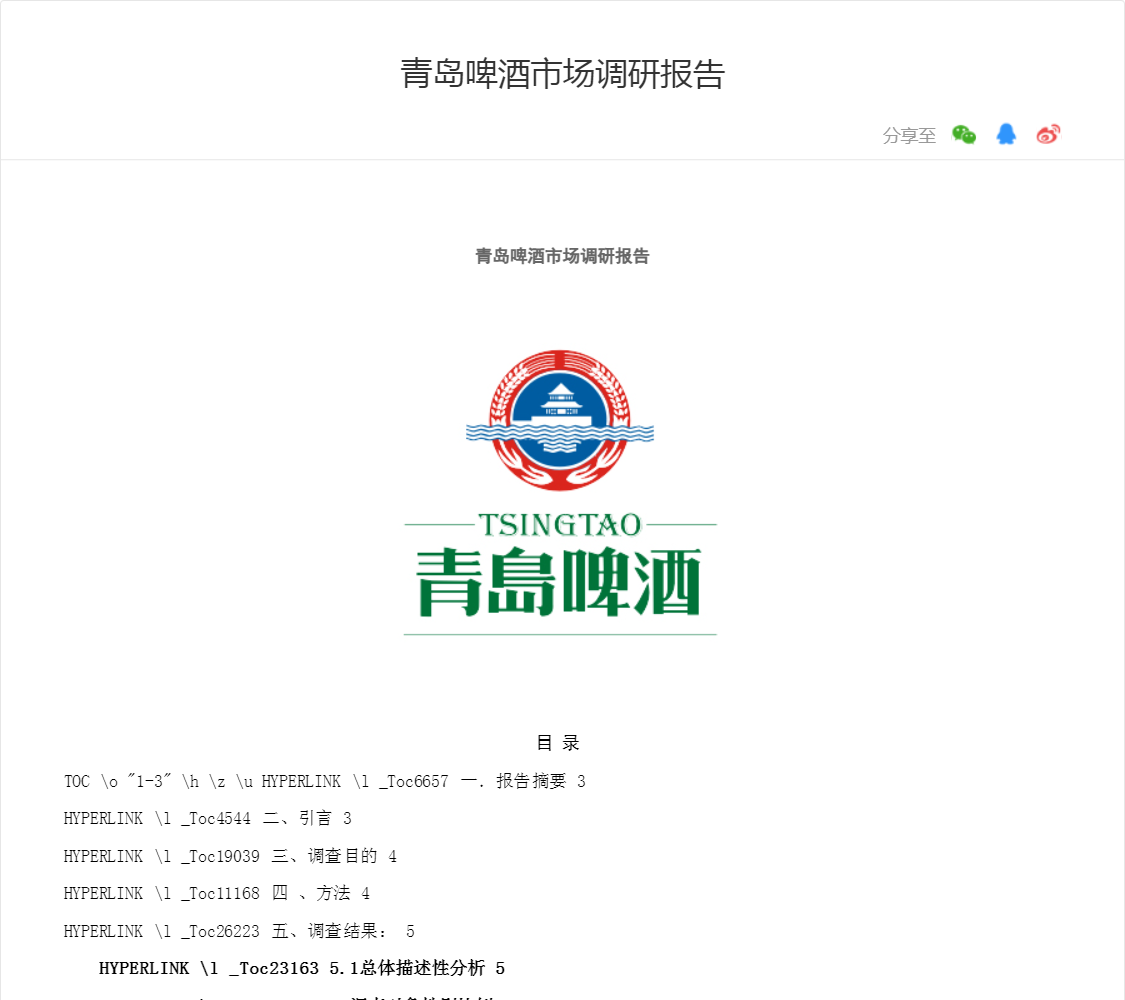
Task: Share the report to WeChat
Action: point(964,135)
